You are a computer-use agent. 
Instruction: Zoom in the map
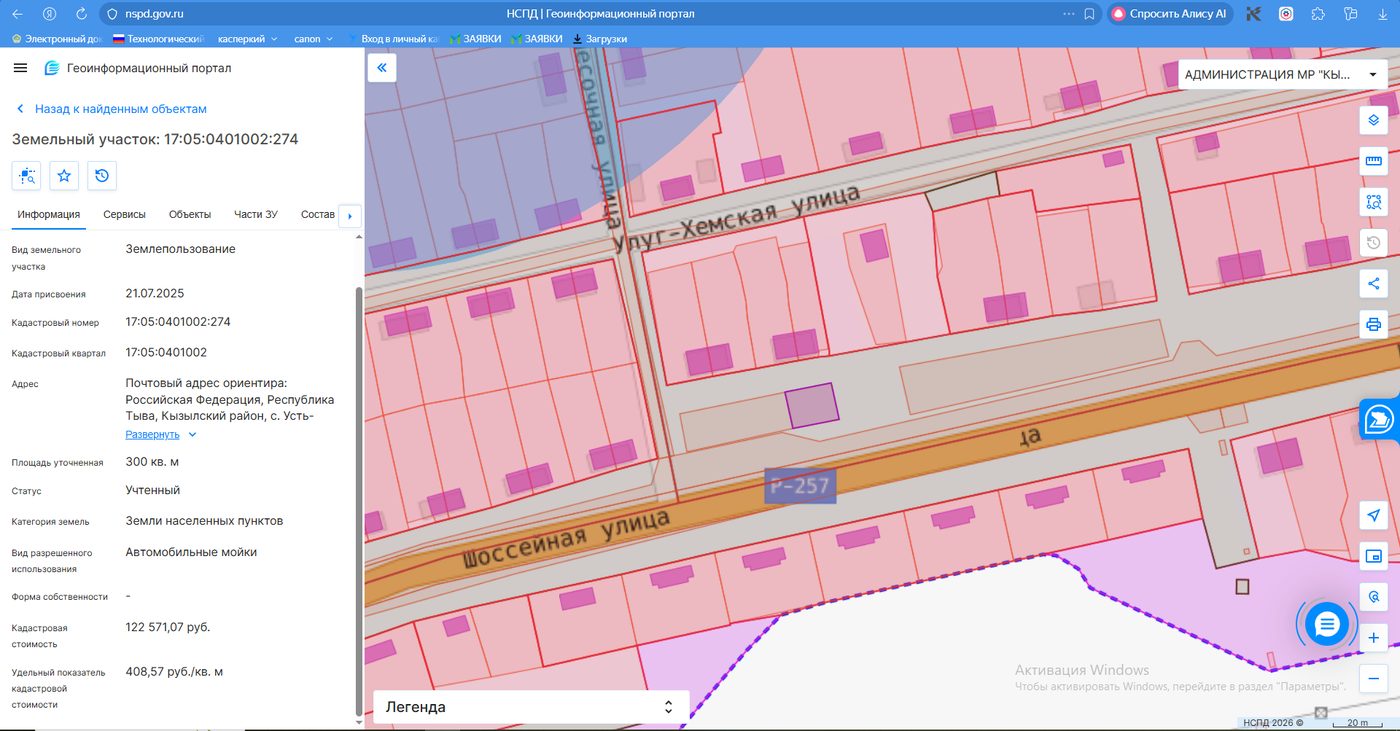coord(1373,638)
